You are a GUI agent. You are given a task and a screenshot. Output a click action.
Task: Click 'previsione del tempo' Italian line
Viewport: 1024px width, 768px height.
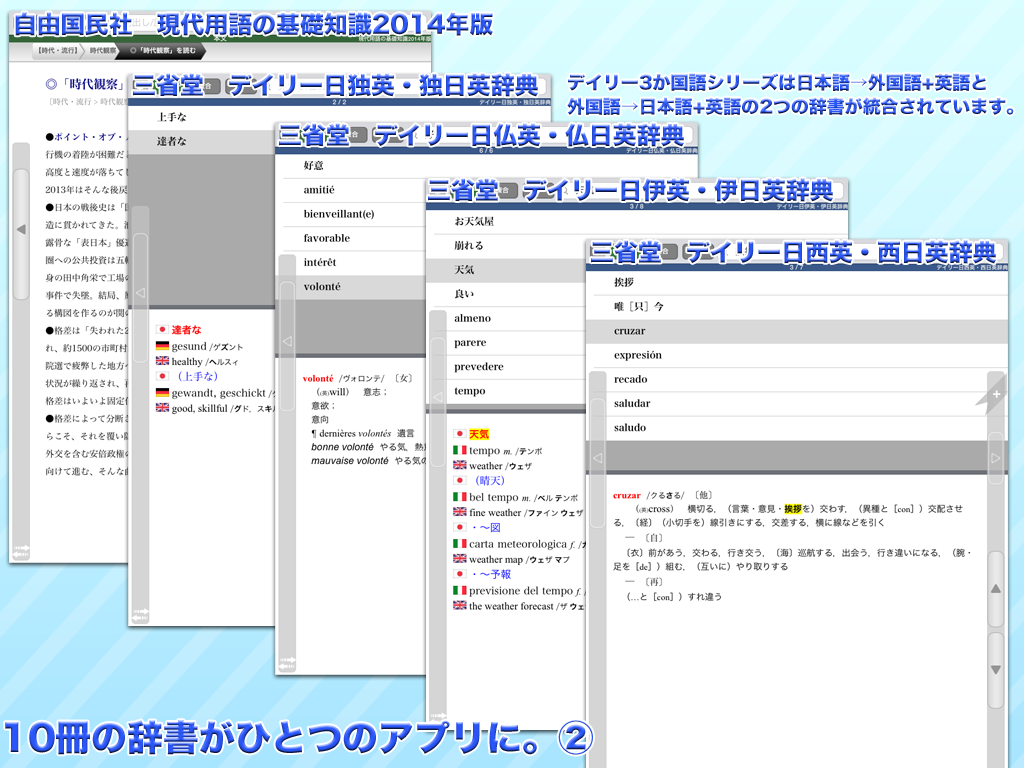521,591
